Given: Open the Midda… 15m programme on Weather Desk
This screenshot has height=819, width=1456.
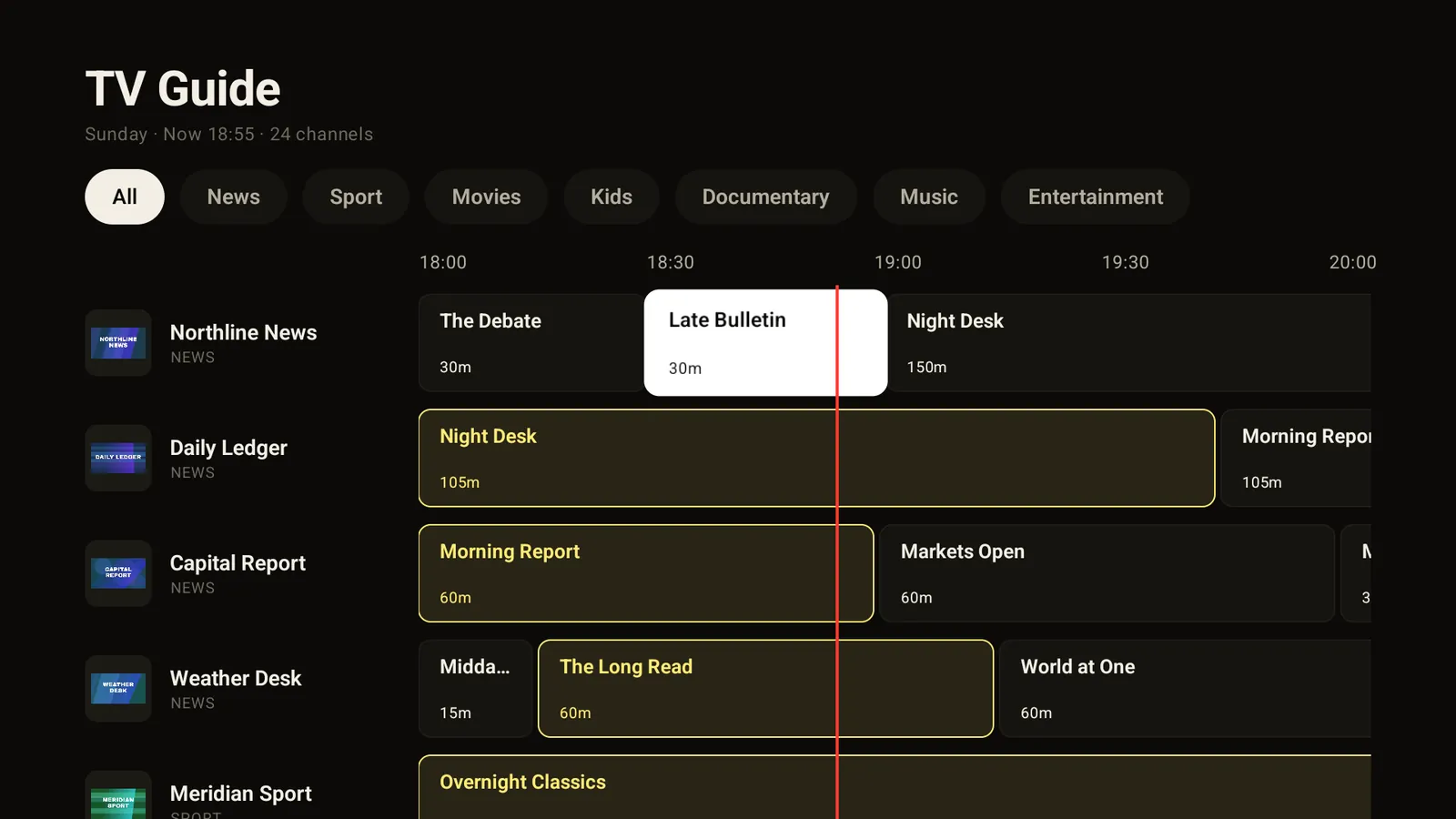Looking at the screenshot, I should [x=475, y=689].
